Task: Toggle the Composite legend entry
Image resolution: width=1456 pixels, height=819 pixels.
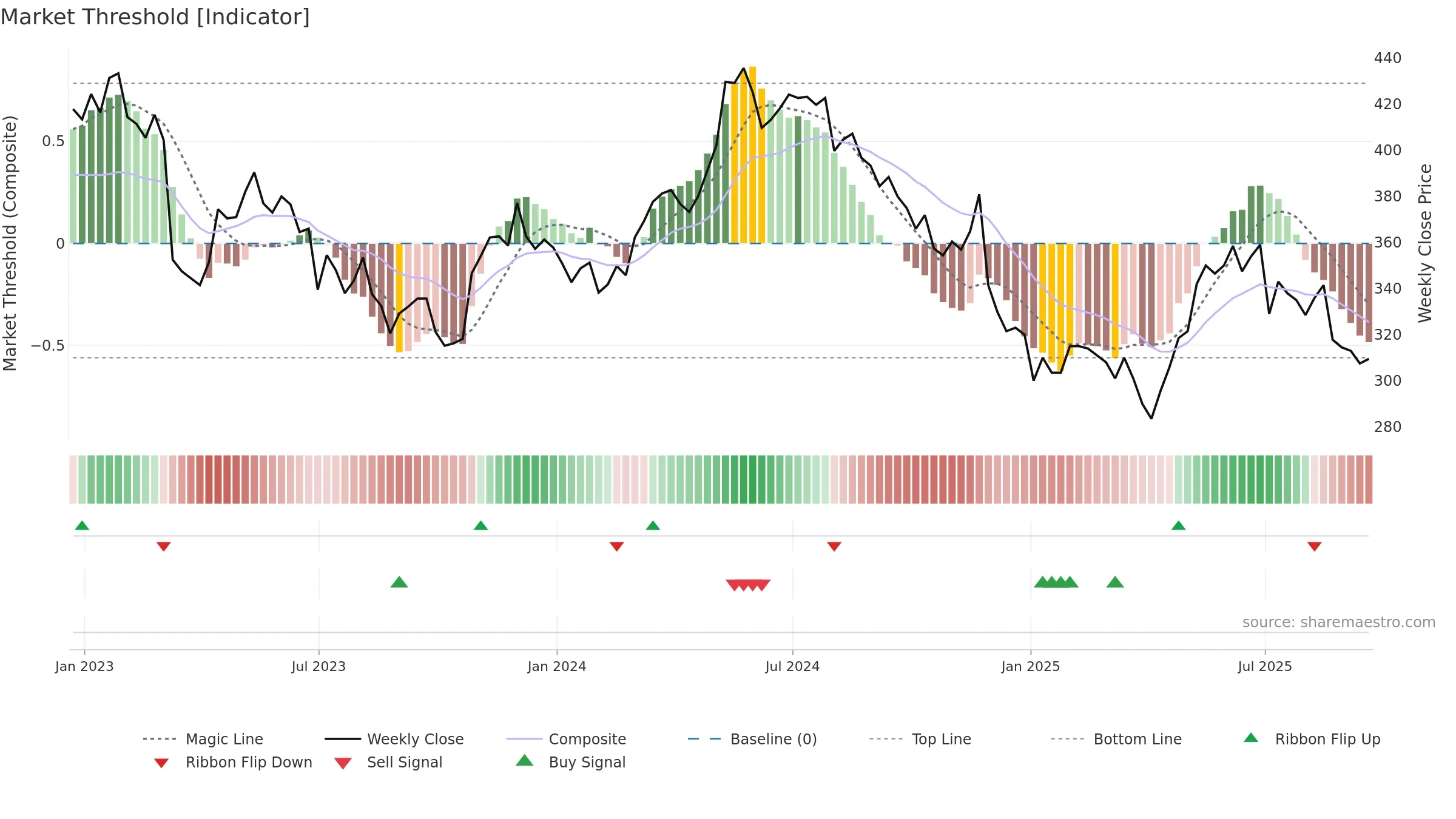Action: pyautogui.click(x=567, y=739)
